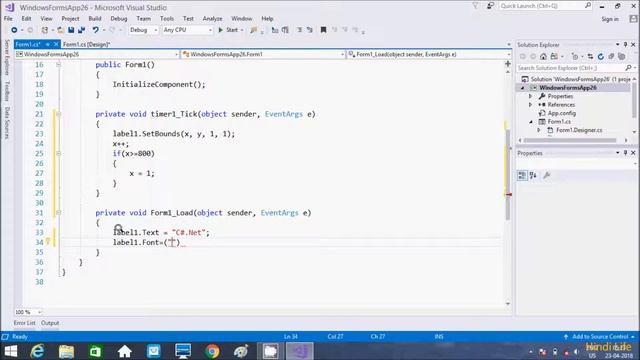Viewport: 640px width, 360px height.
Task: Click the Sync with Active Document icon
Action: [590, 56]
